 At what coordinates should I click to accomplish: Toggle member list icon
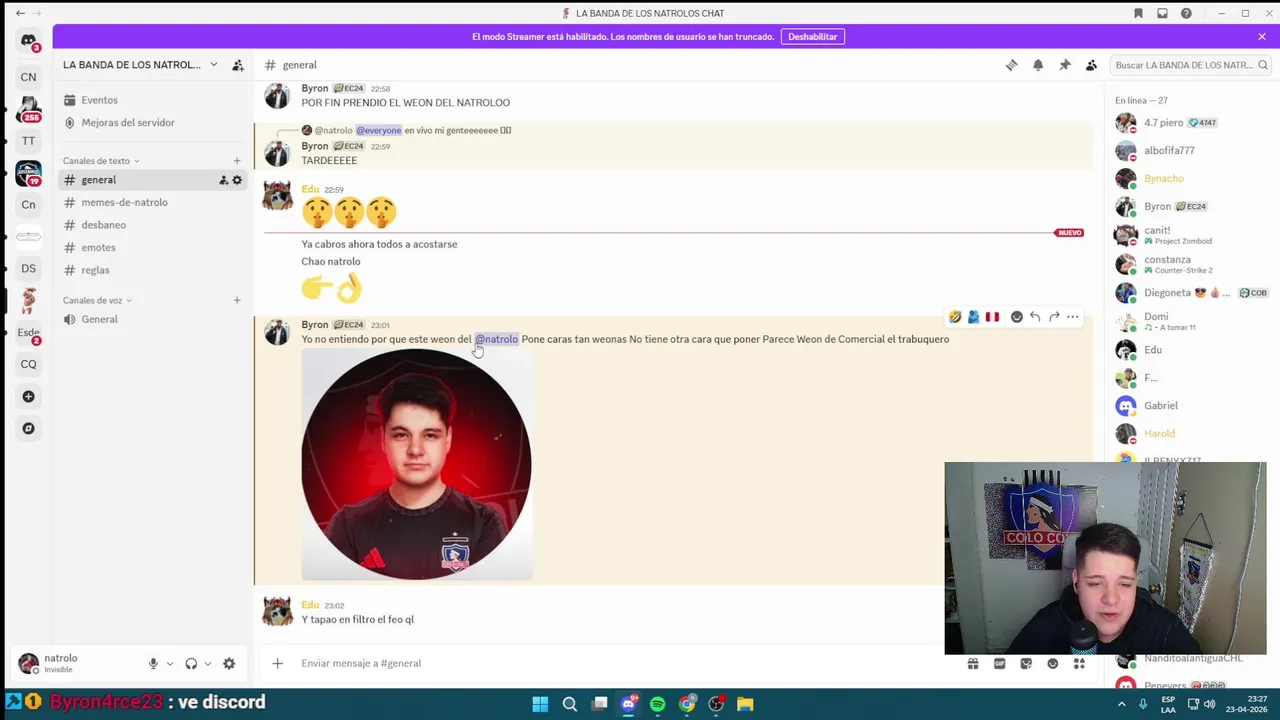(1091, 65)
